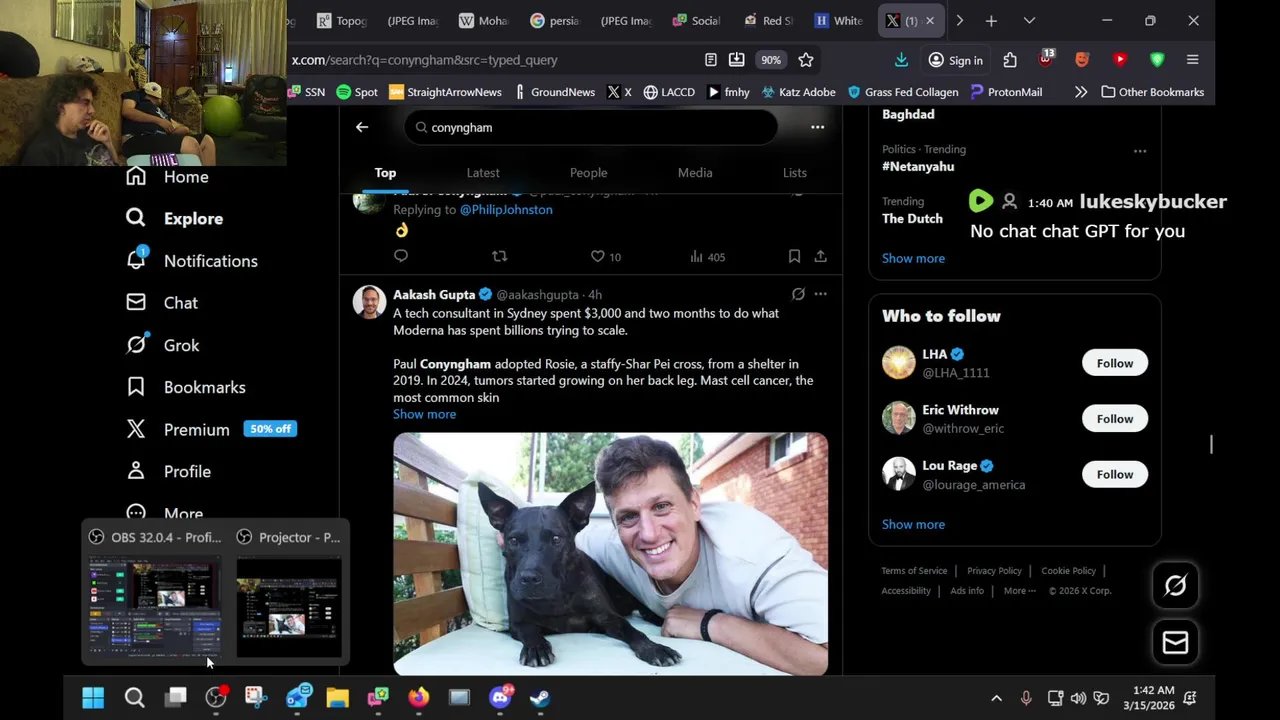Image resolution: width=1280 pixels, height=720 pixels.
Task: Expand footer More links
Action: 1019,591
